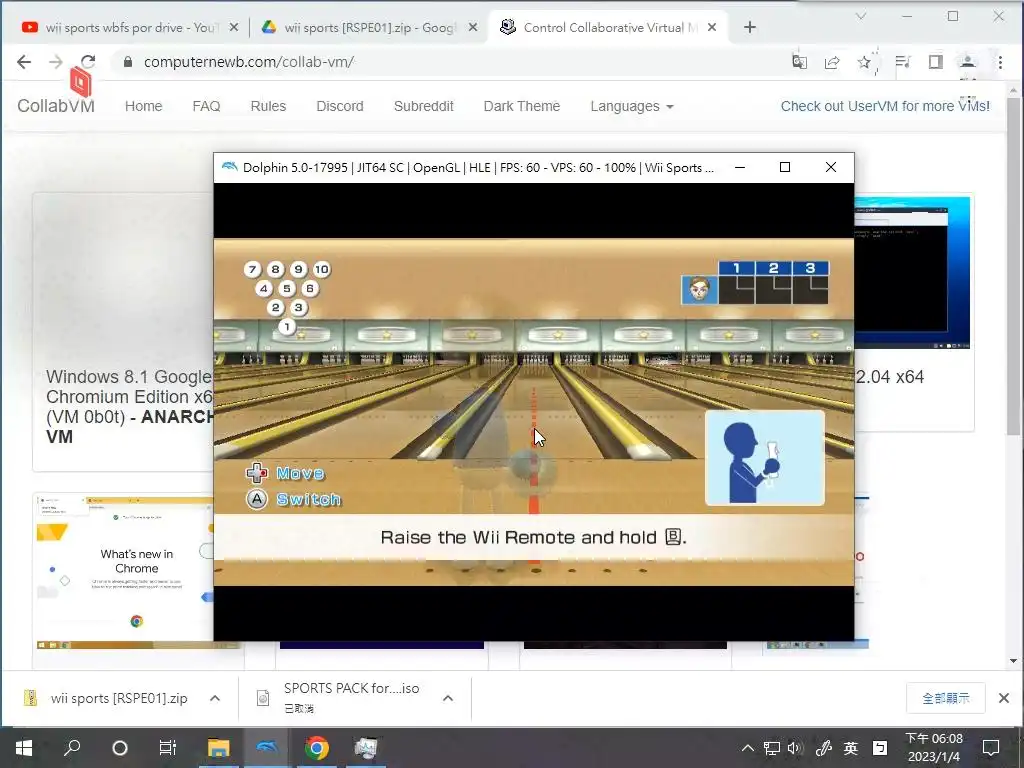Click the 全部顯示 show all downloads button
Viewport: 1024px width, 768px height.
[946, 698]
